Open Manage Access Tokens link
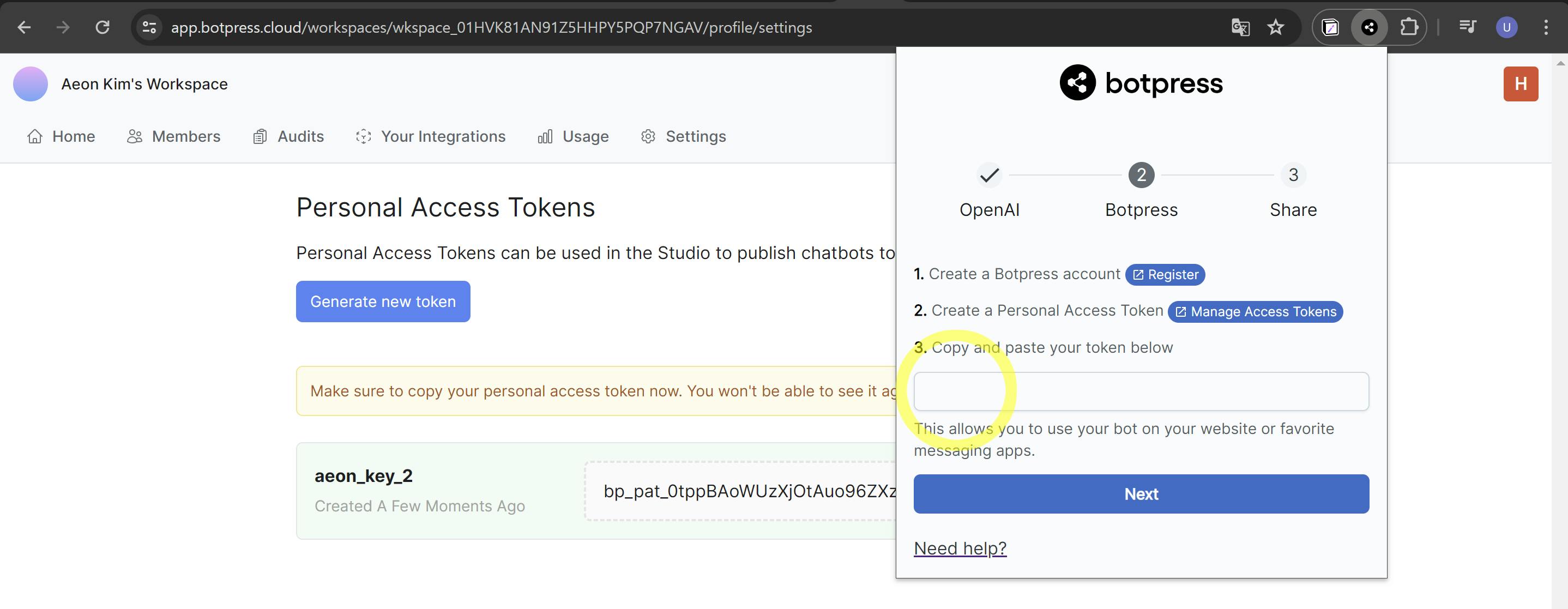Image resolution: width=1568 pixels, height=609 pixels. click(x=1255, y=312)
